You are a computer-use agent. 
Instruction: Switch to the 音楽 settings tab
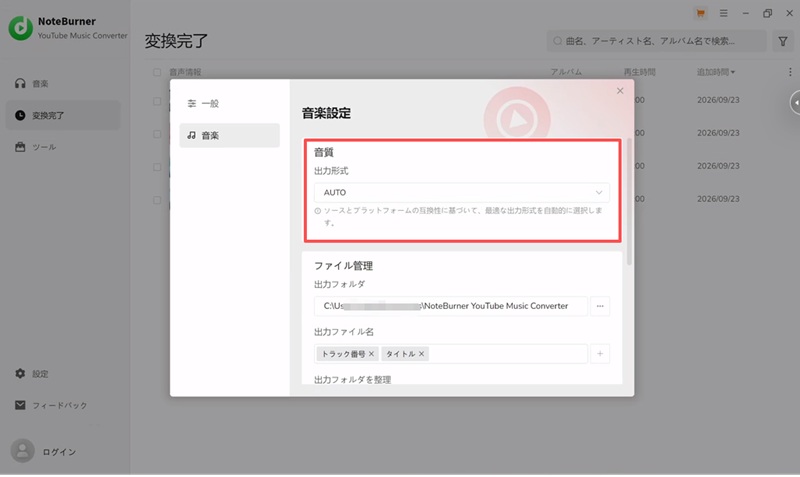coord(229,135)
